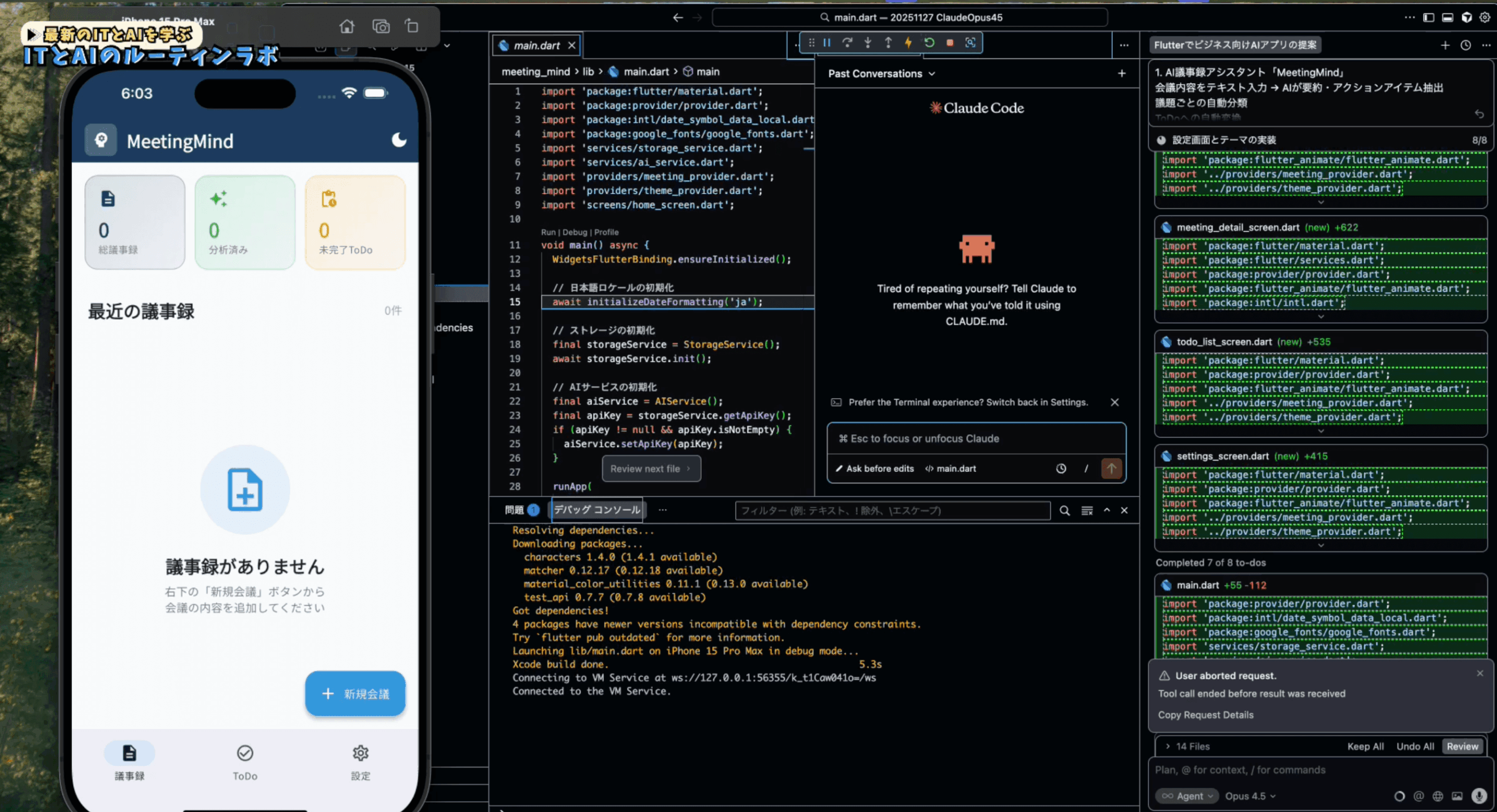Toggle dark mode with the moon icon

tap(399, 140)
